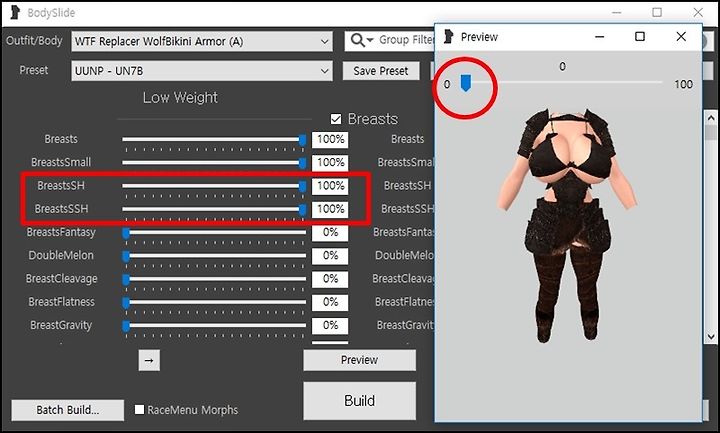This screenshot has height=433, width=720.
Task: Enable the RaceMenu Morphs checkbox
Action: point(139,410)
